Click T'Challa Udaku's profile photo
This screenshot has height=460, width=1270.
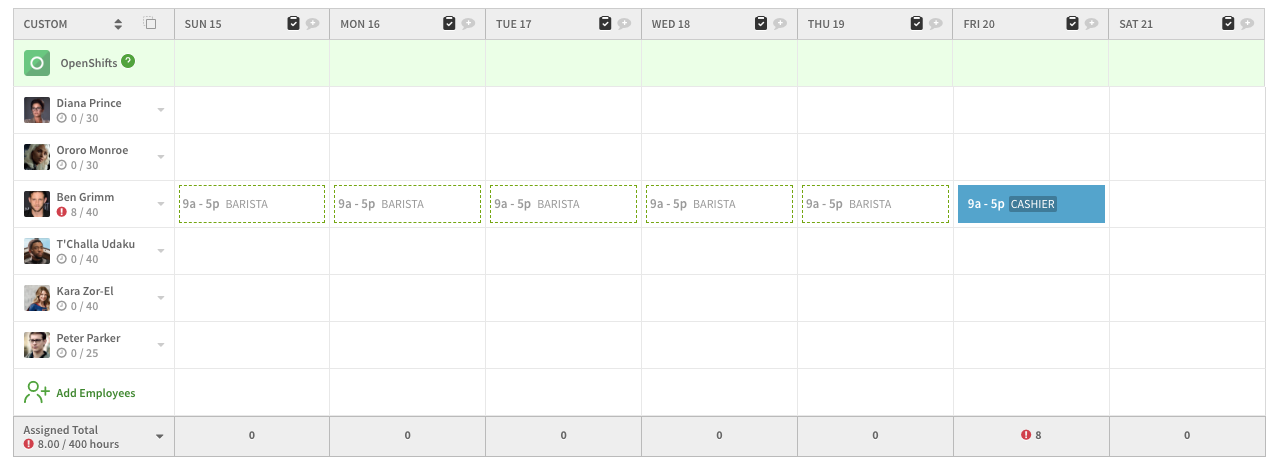37,251
